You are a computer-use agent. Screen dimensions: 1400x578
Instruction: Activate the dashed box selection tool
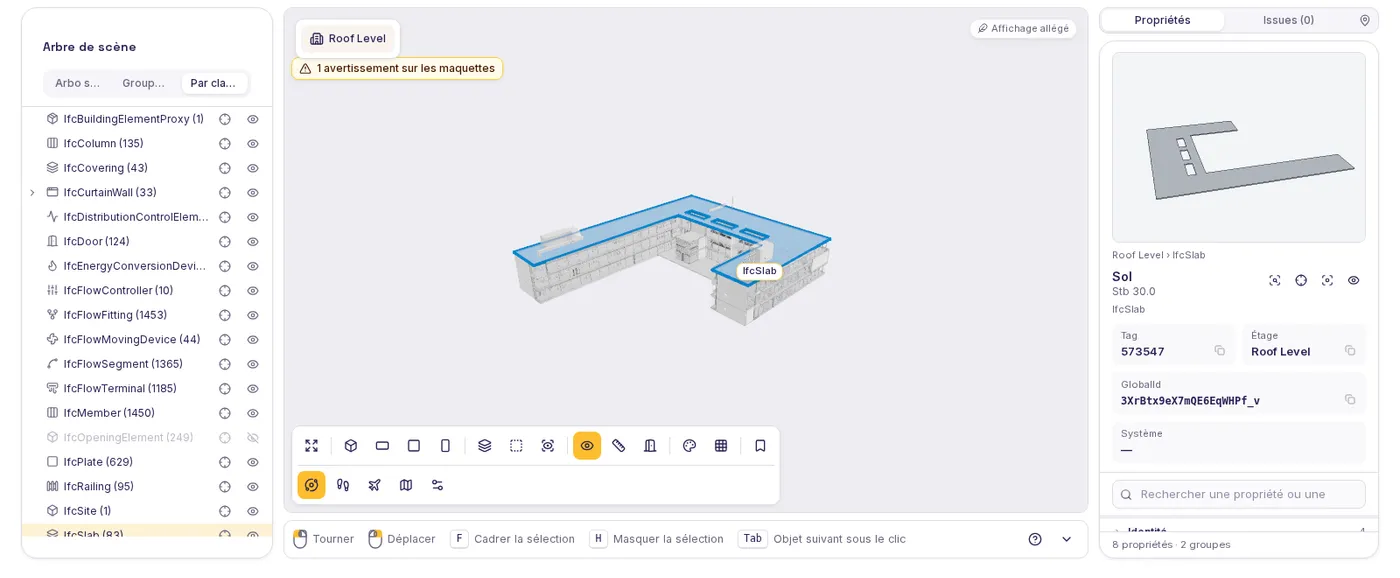(516, 446)
